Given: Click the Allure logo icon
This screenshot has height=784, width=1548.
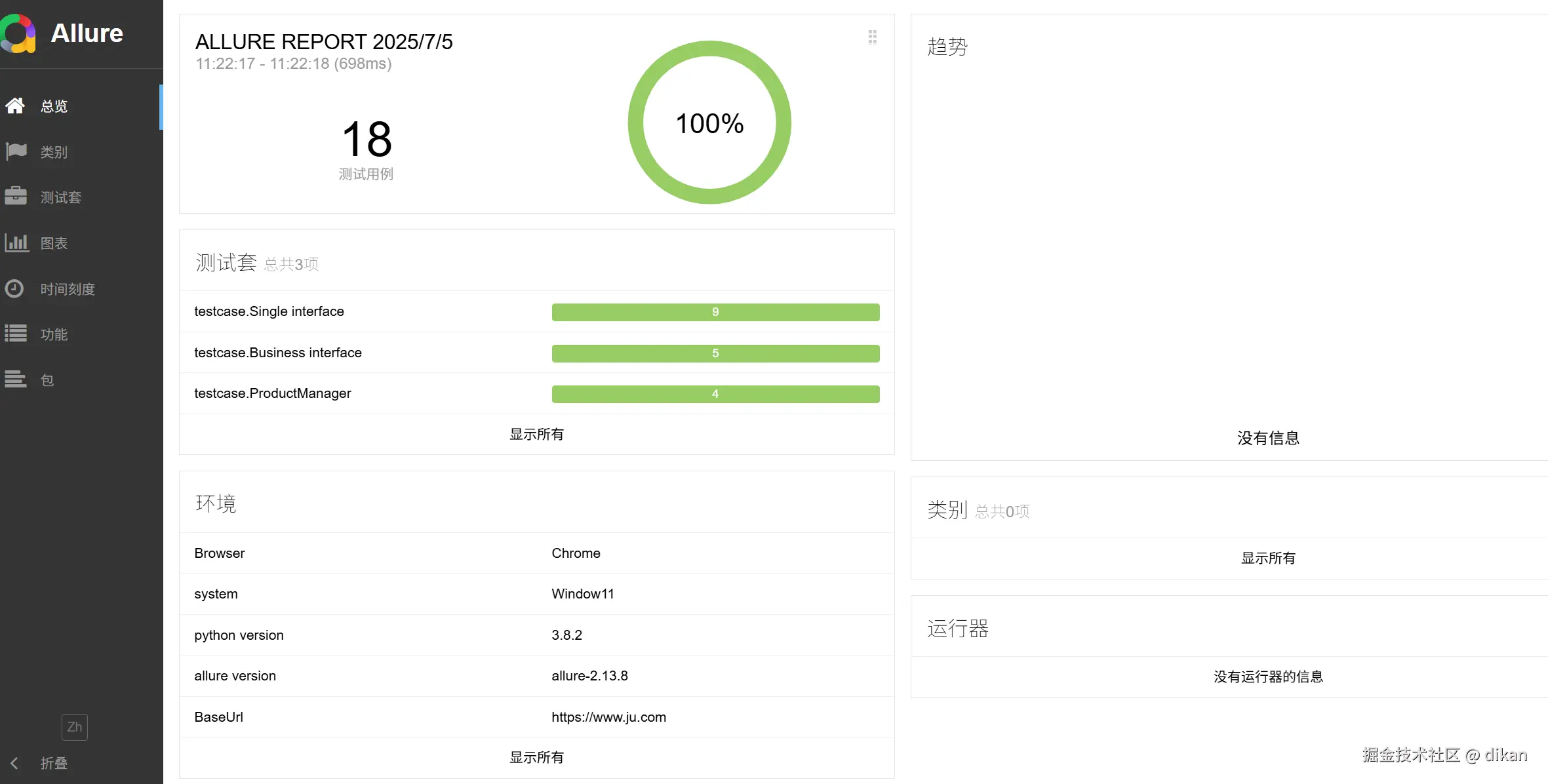Looking at the screenshot, I should (18, 33).
